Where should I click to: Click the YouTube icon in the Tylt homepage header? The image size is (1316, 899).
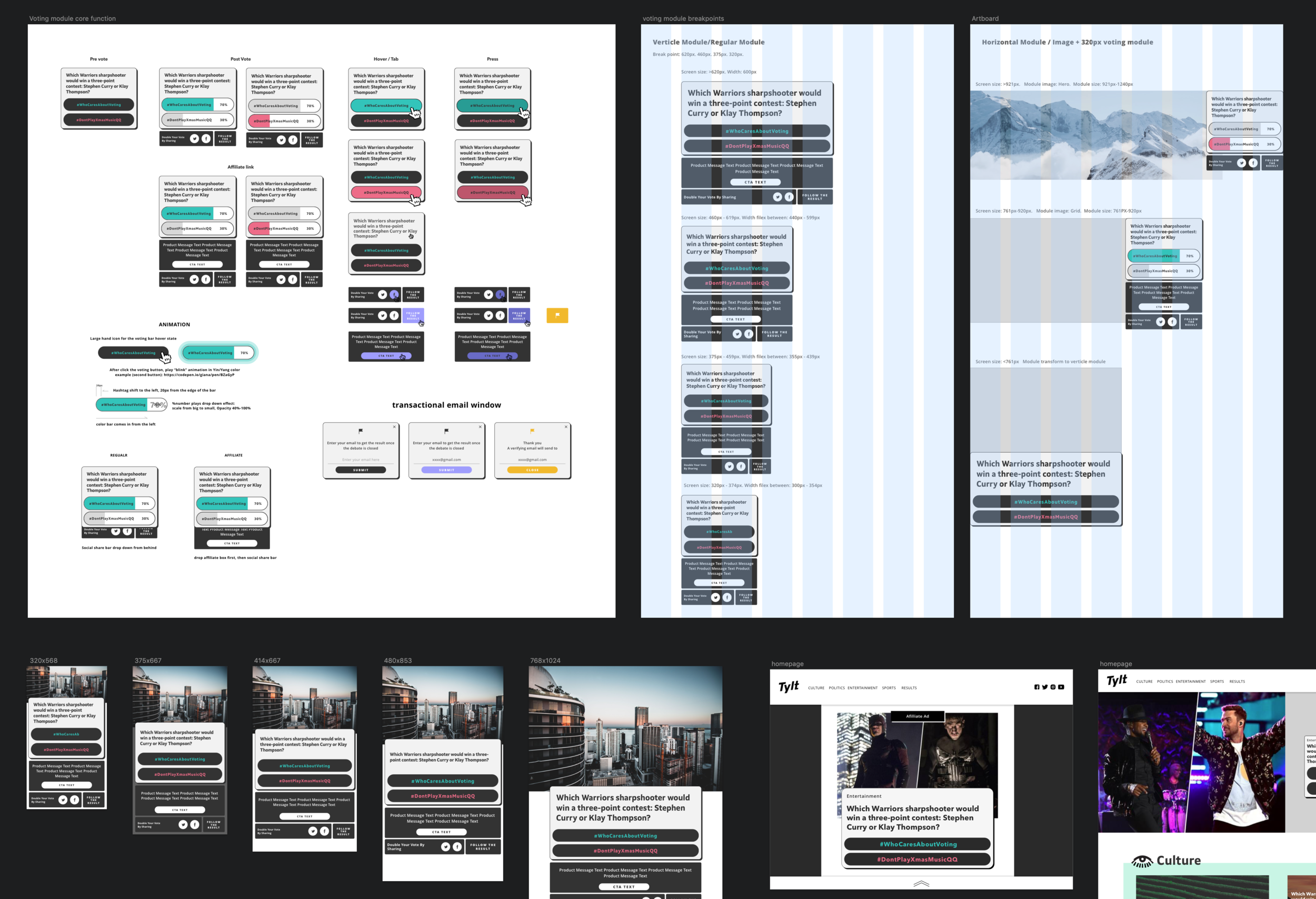[1061, 687]
